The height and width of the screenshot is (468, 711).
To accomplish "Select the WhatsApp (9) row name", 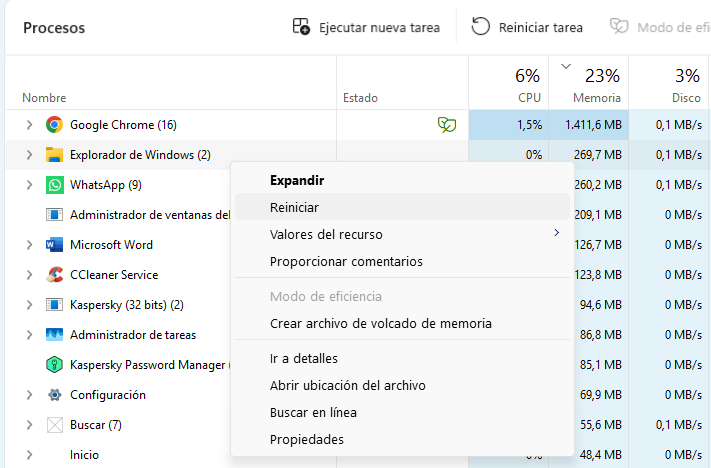I will 106,185.
